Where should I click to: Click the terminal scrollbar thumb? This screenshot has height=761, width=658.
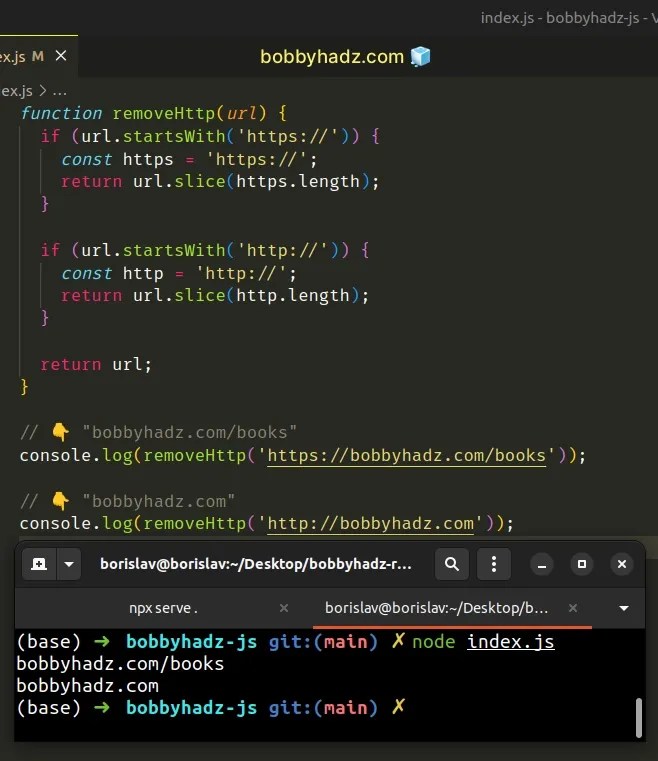639,718
